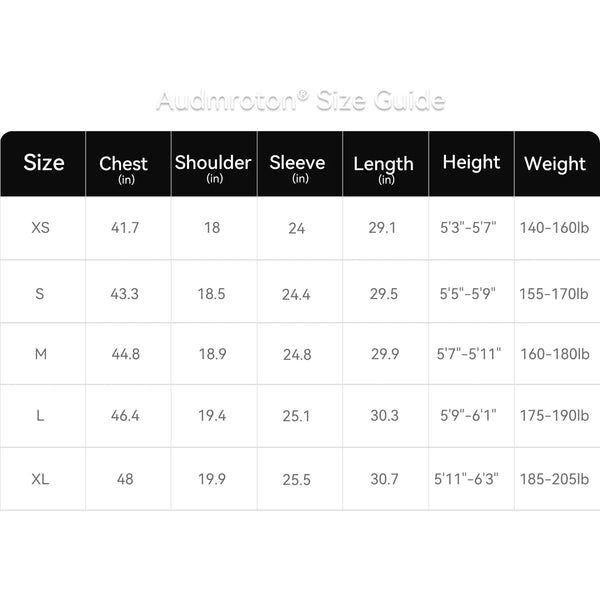Image resolution: width=600 pixels, height=600 pixels.
Task: Click the Weight column header
Action: tap(557, 163)
